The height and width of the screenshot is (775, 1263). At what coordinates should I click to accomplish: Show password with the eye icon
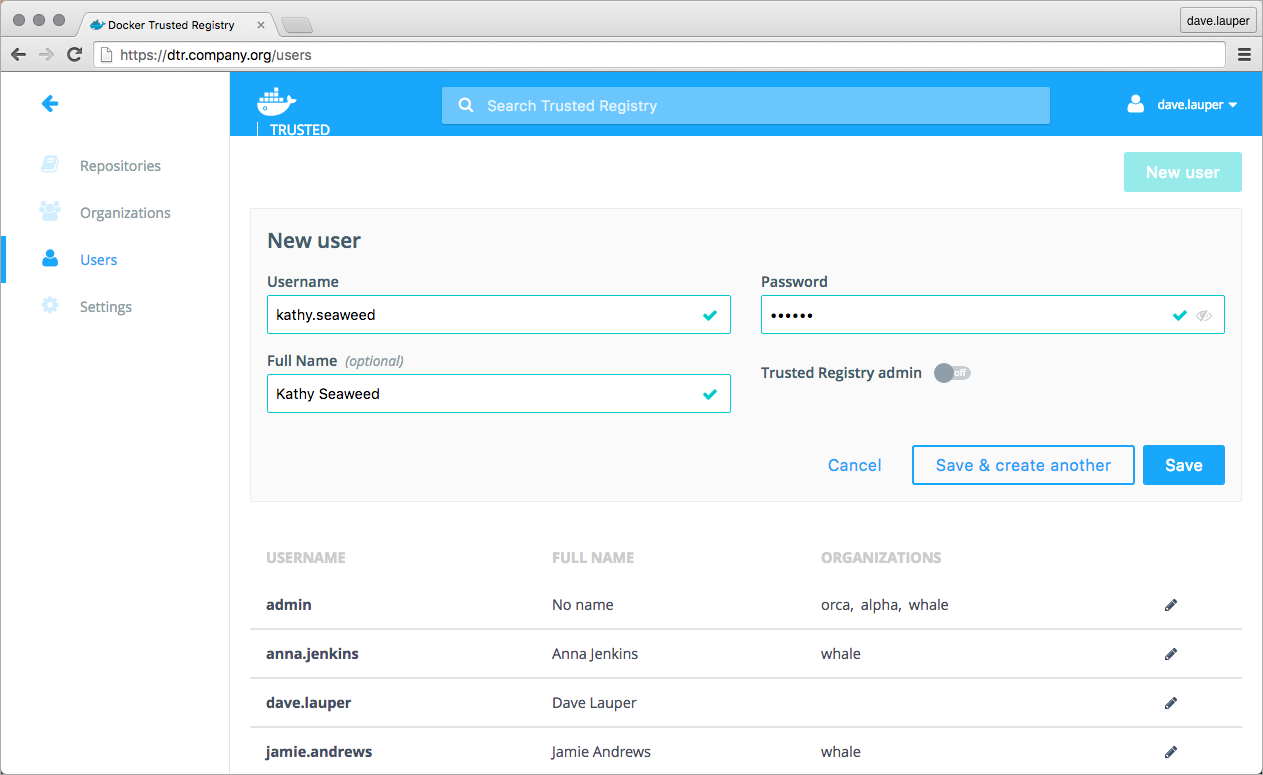point(1204,315)
